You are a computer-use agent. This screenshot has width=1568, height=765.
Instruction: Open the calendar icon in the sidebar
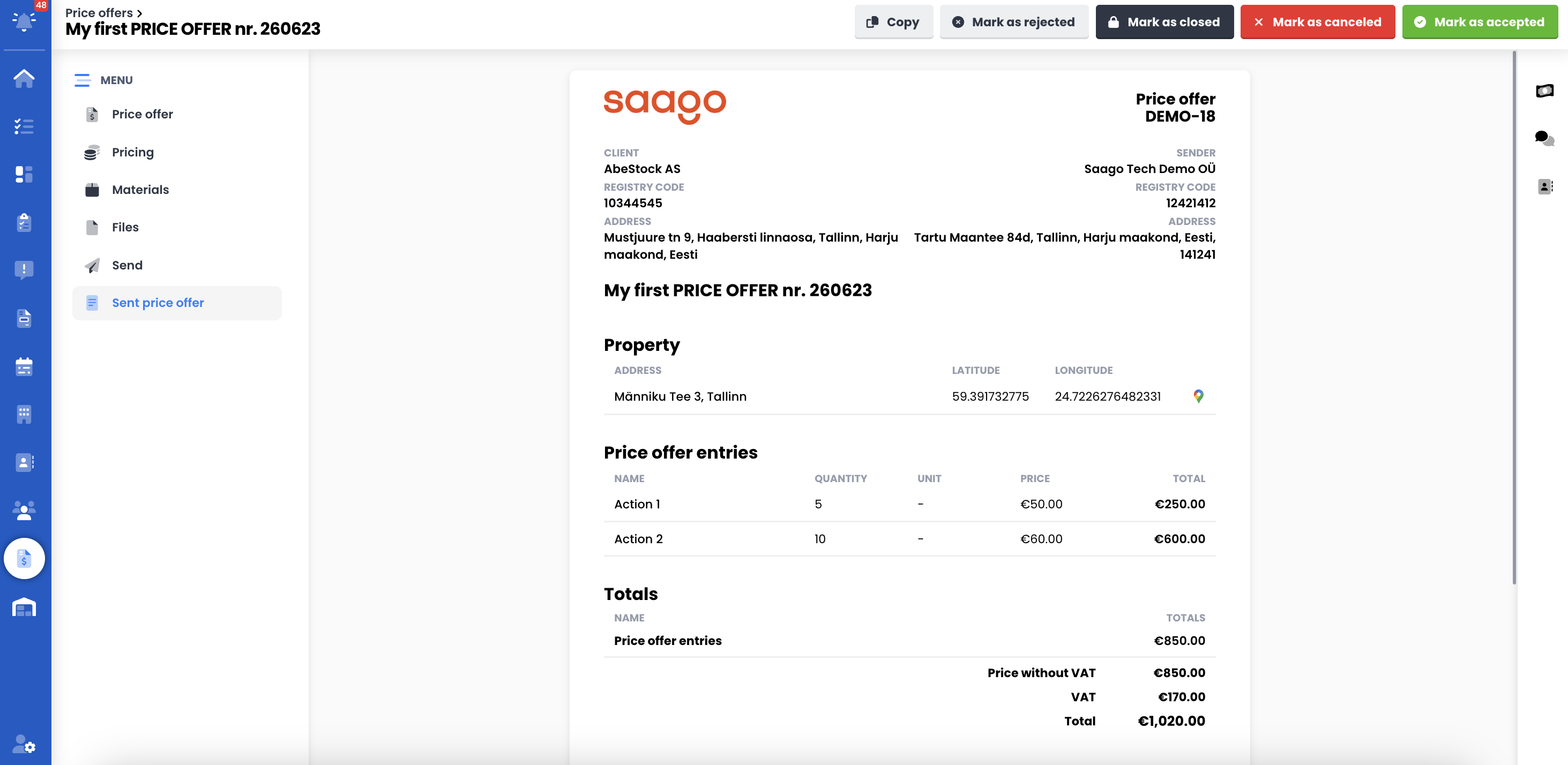[24, 366]
